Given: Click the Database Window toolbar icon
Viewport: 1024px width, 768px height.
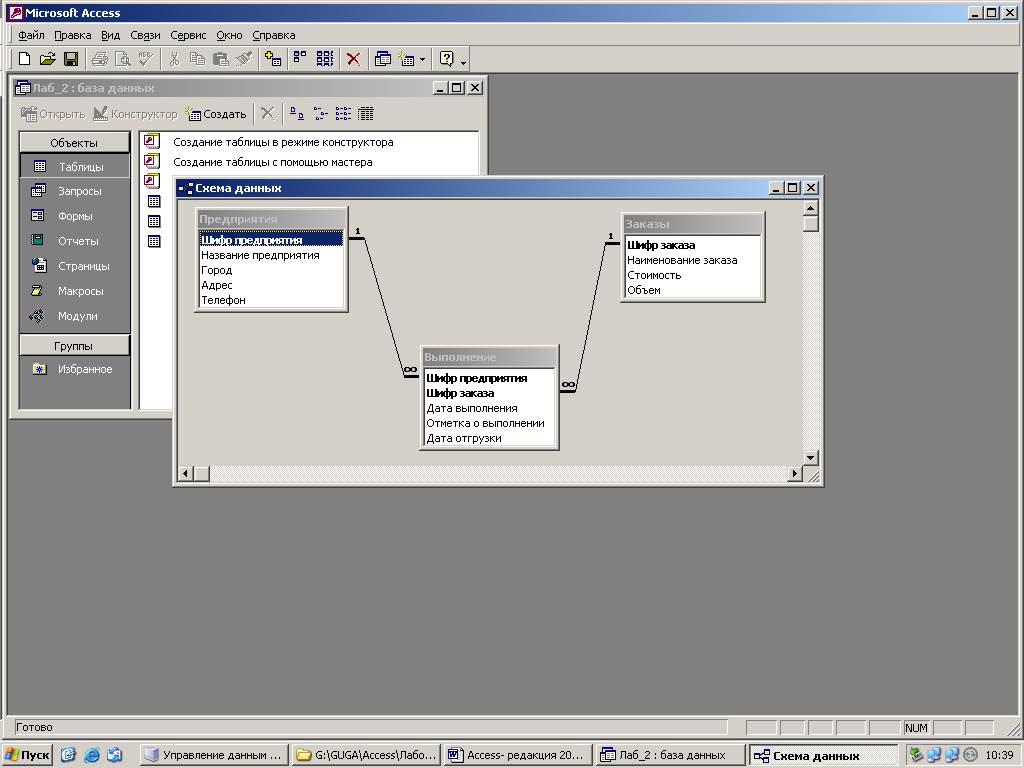Looking at the screenshot, I should click(383, 59).
